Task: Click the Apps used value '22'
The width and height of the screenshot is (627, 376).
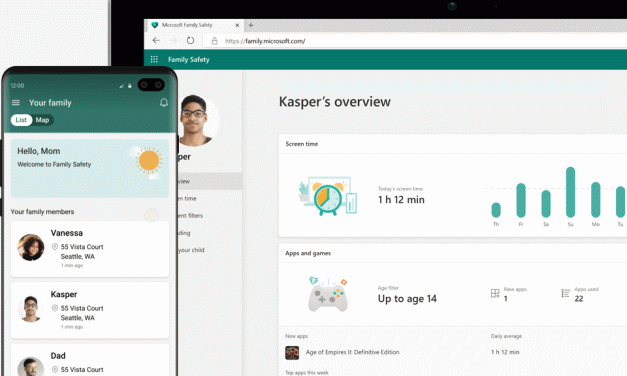Action: tap(579, 299)
